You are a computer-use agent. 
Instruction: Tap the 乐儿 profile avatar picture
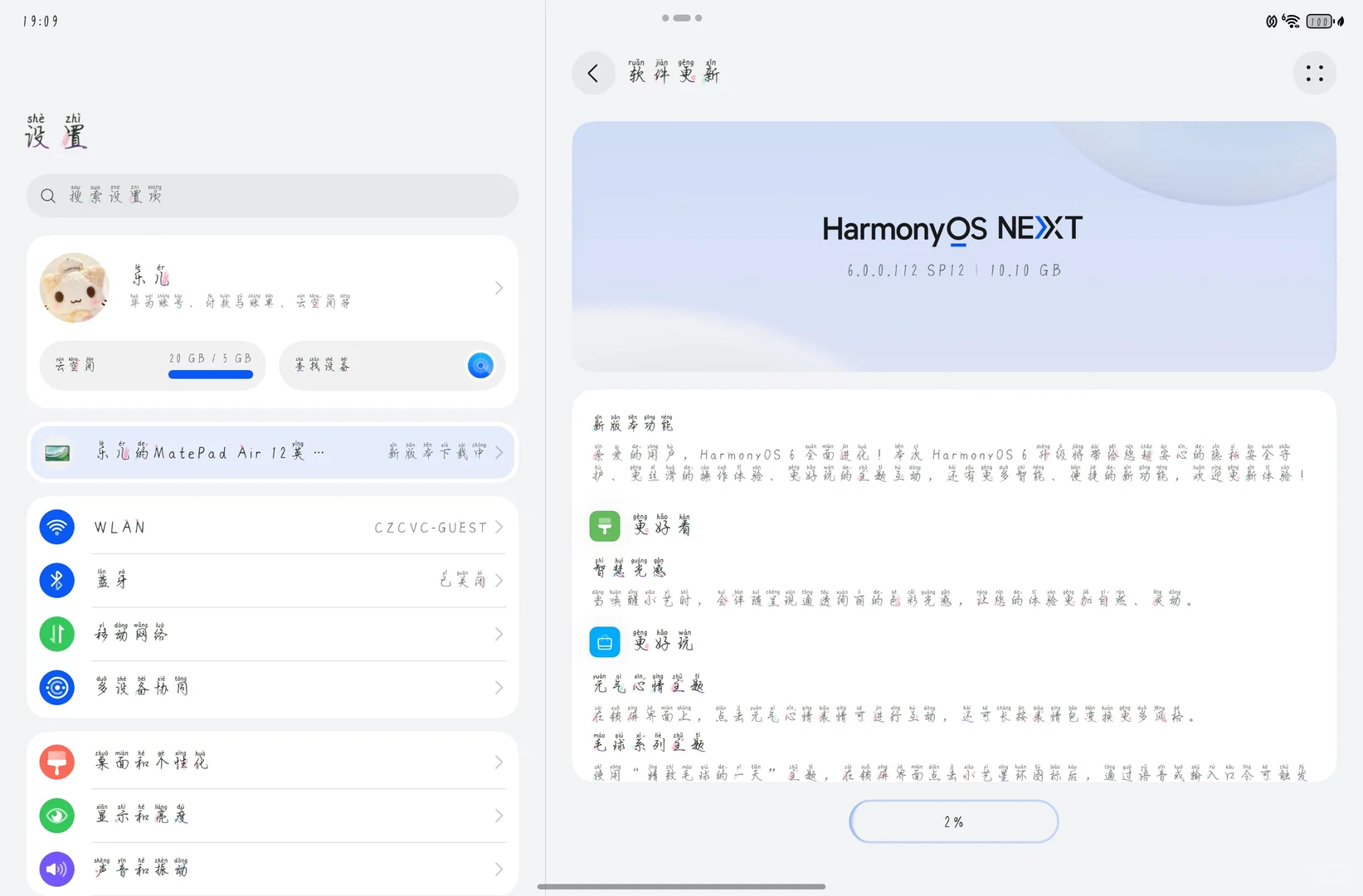point(75,288)
